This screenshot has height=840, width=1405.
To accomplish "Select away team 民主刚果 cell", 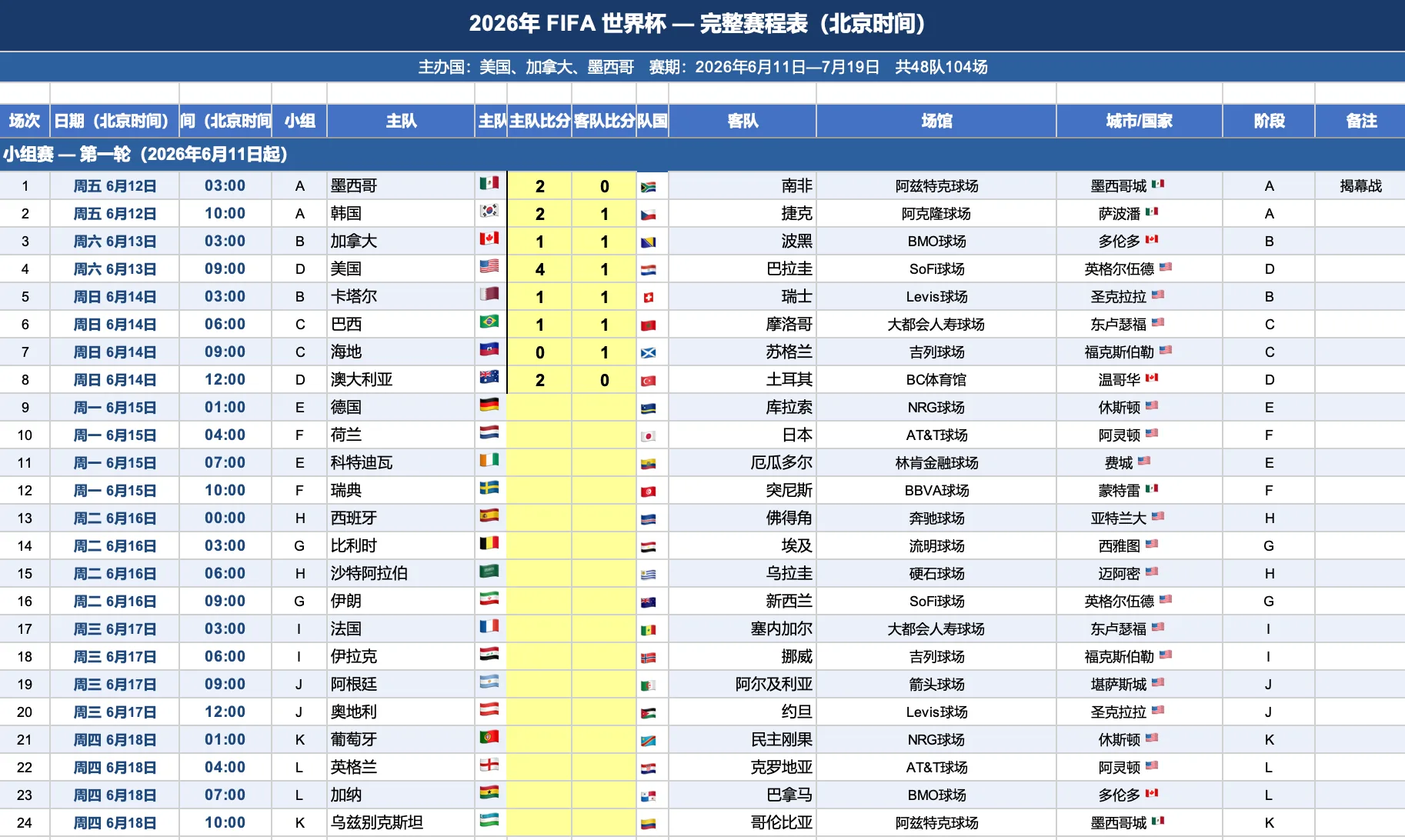I will (x=743, y=739).
